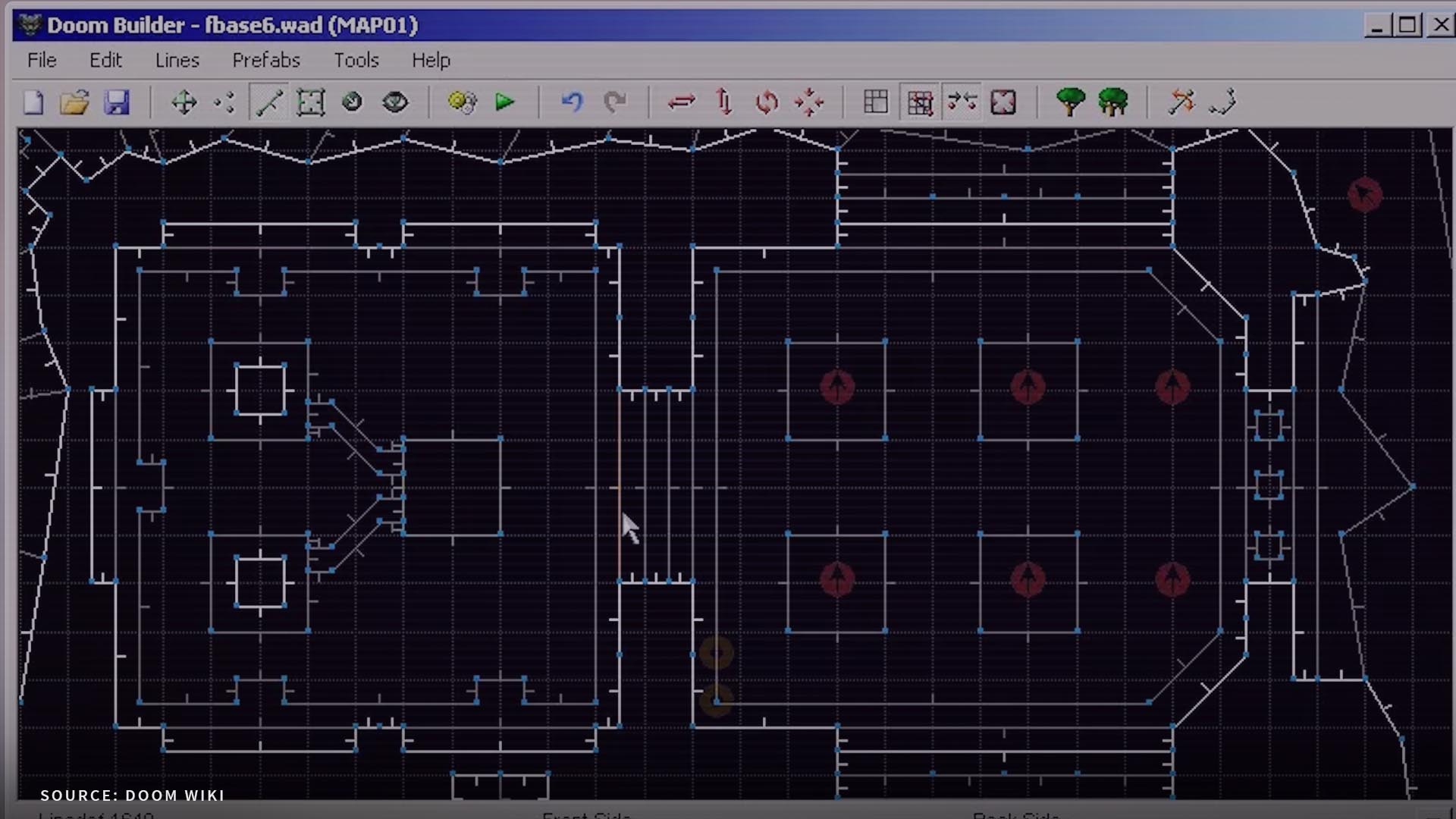Viewport: 1456px width, 819px height.
Task: Open the Prefabs menu
Action: click(x=266, y=60)
